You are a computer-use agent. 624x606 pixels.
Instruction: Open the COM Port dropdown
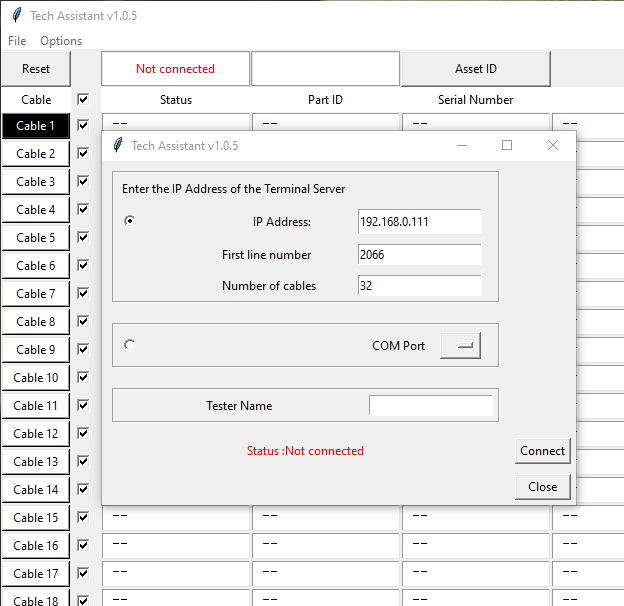coord(460,345)
